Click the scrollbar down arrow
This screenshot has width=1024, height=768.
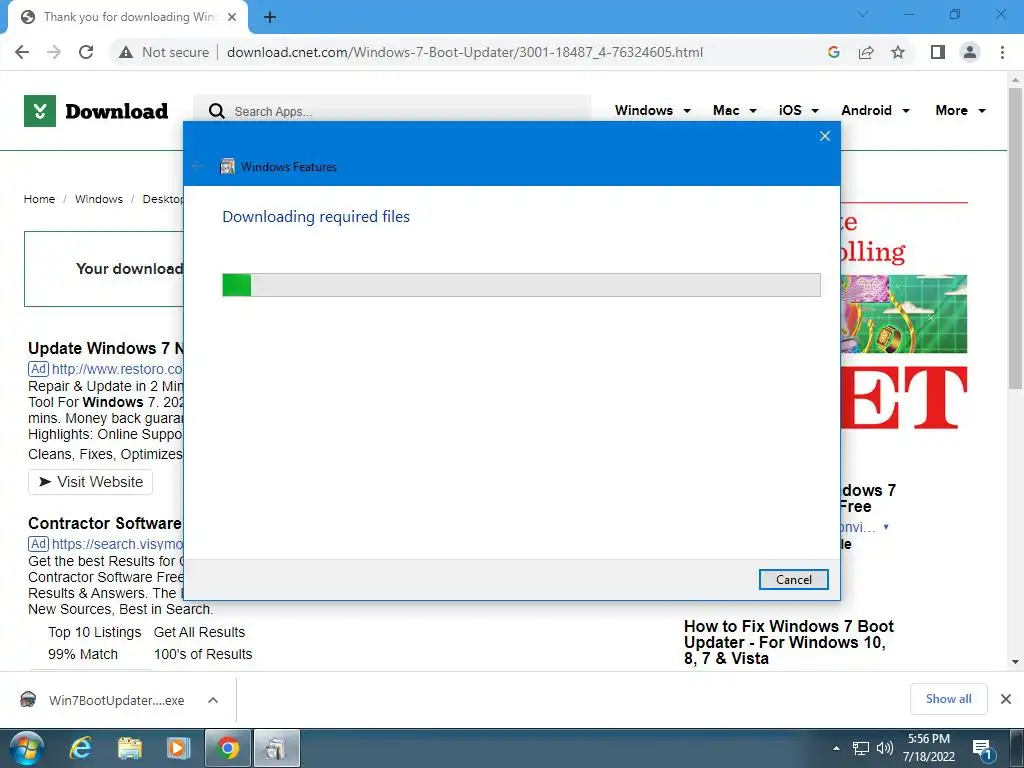[x=1015, y=662]
